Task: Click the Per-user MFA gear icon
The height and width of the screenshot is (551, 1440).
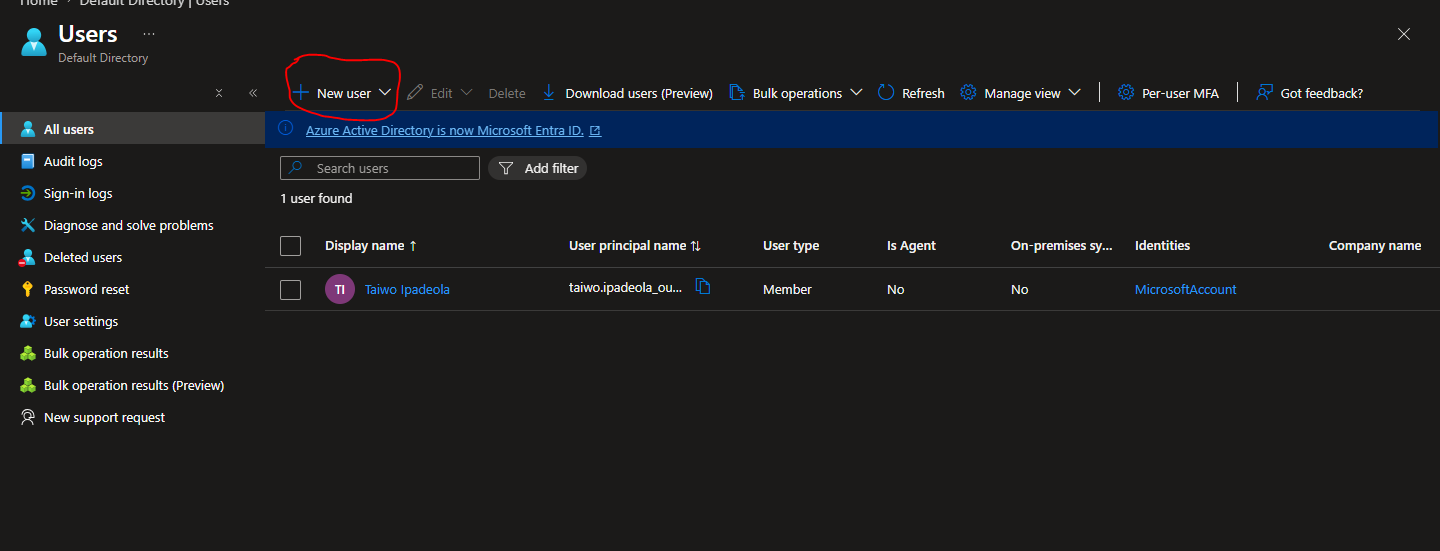Action: [1126, 92]
